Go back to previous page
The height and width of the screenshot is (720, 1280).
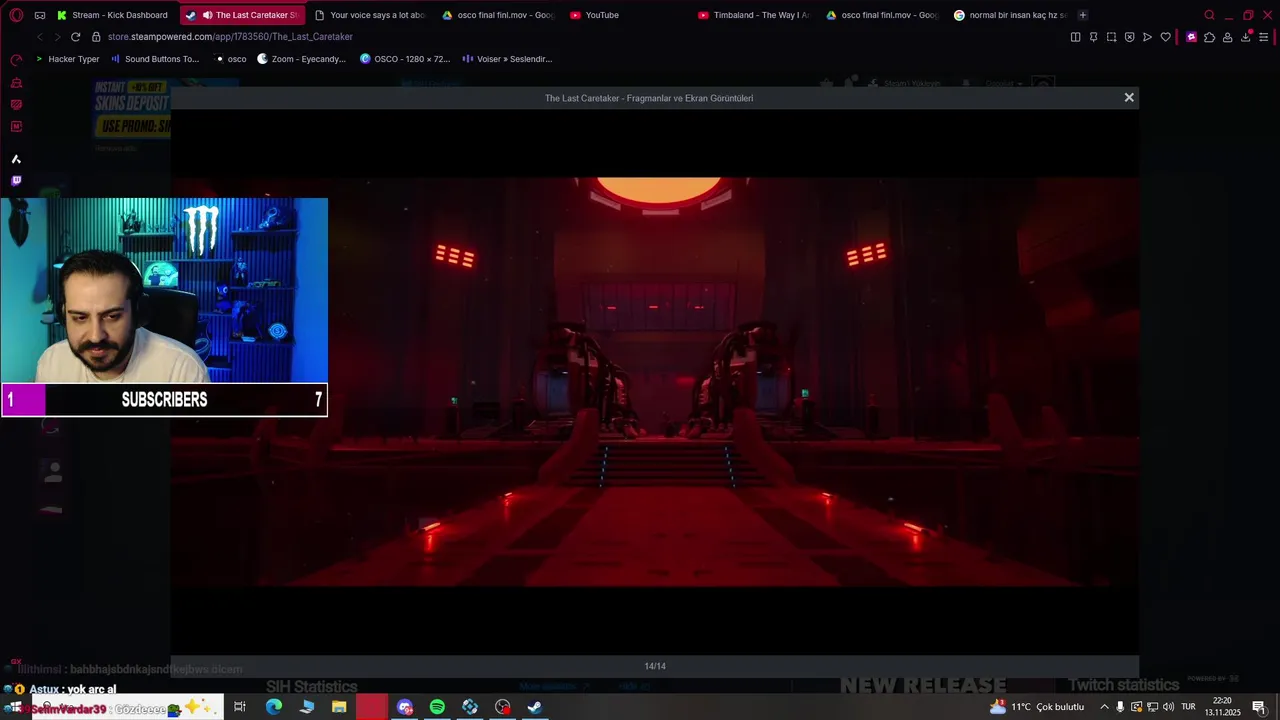[x=40, y=37]
